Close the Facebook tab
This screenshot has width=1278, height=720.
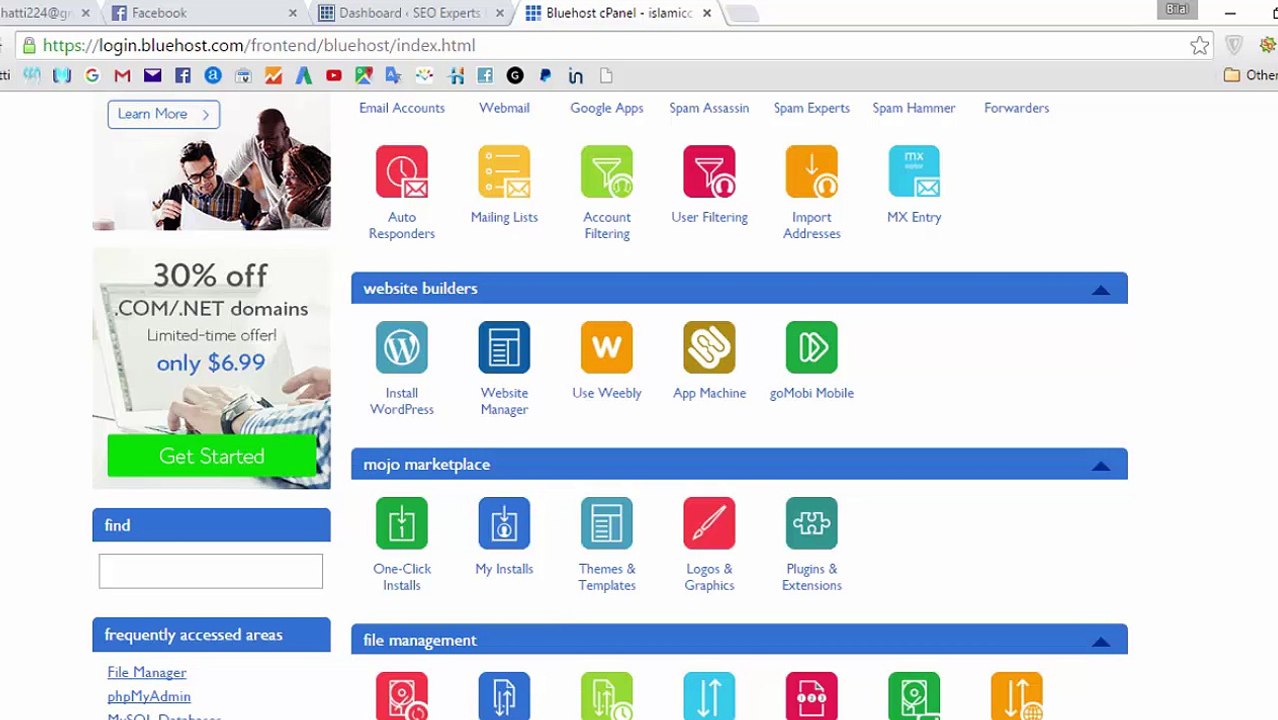pyautogui.click(x=293, y=13)
